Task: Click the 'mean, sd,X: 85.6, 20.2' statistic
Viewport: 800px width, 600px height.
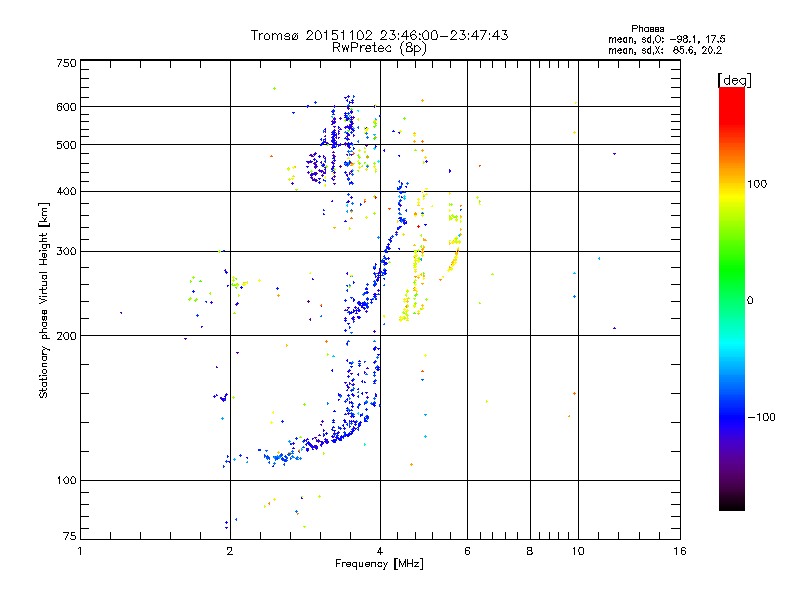Action: coord(665,51)
